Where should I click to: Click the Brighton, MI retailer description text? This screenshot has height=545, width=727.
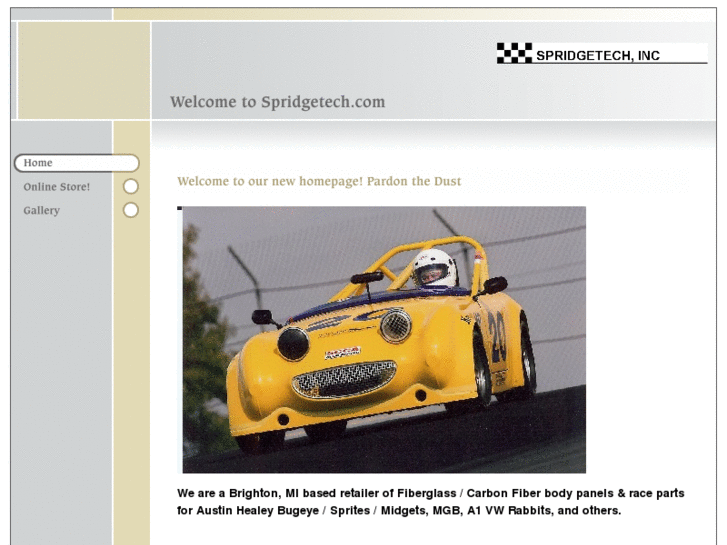[431, 501]
